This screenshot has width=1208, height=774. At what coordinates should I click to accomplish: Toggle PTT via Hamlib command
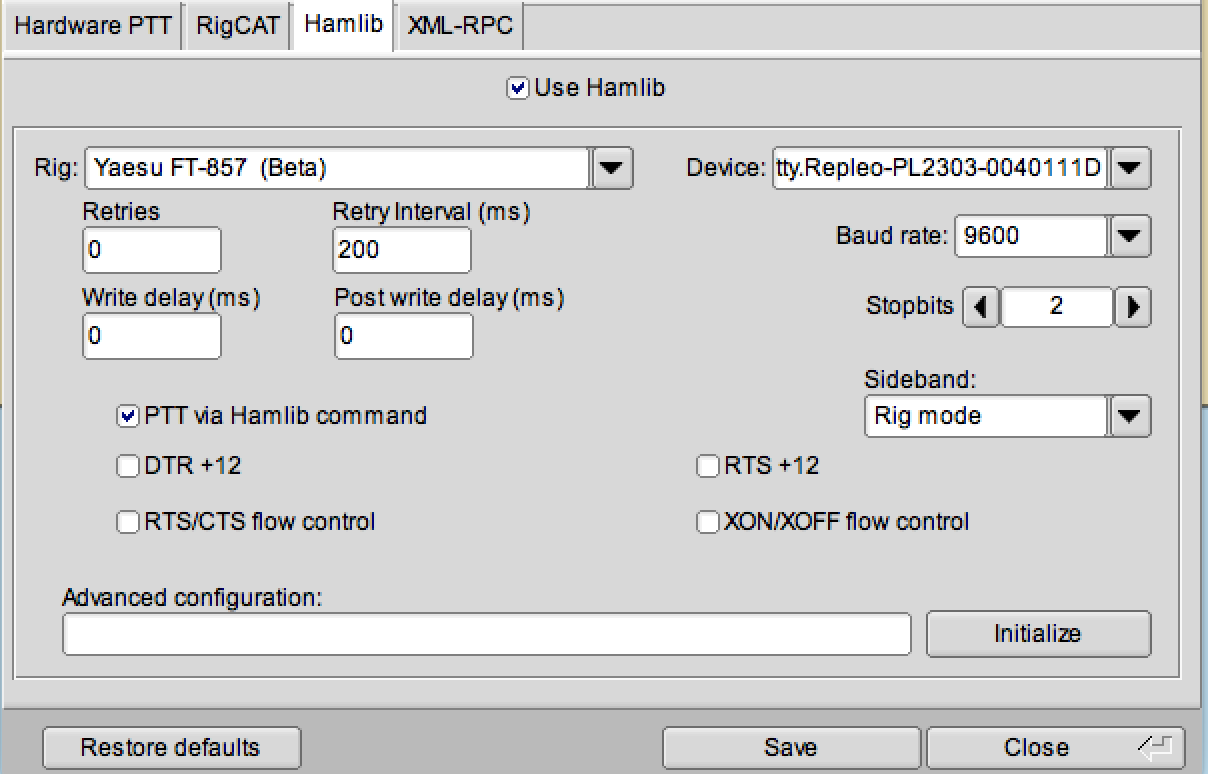tap(127, 415)
